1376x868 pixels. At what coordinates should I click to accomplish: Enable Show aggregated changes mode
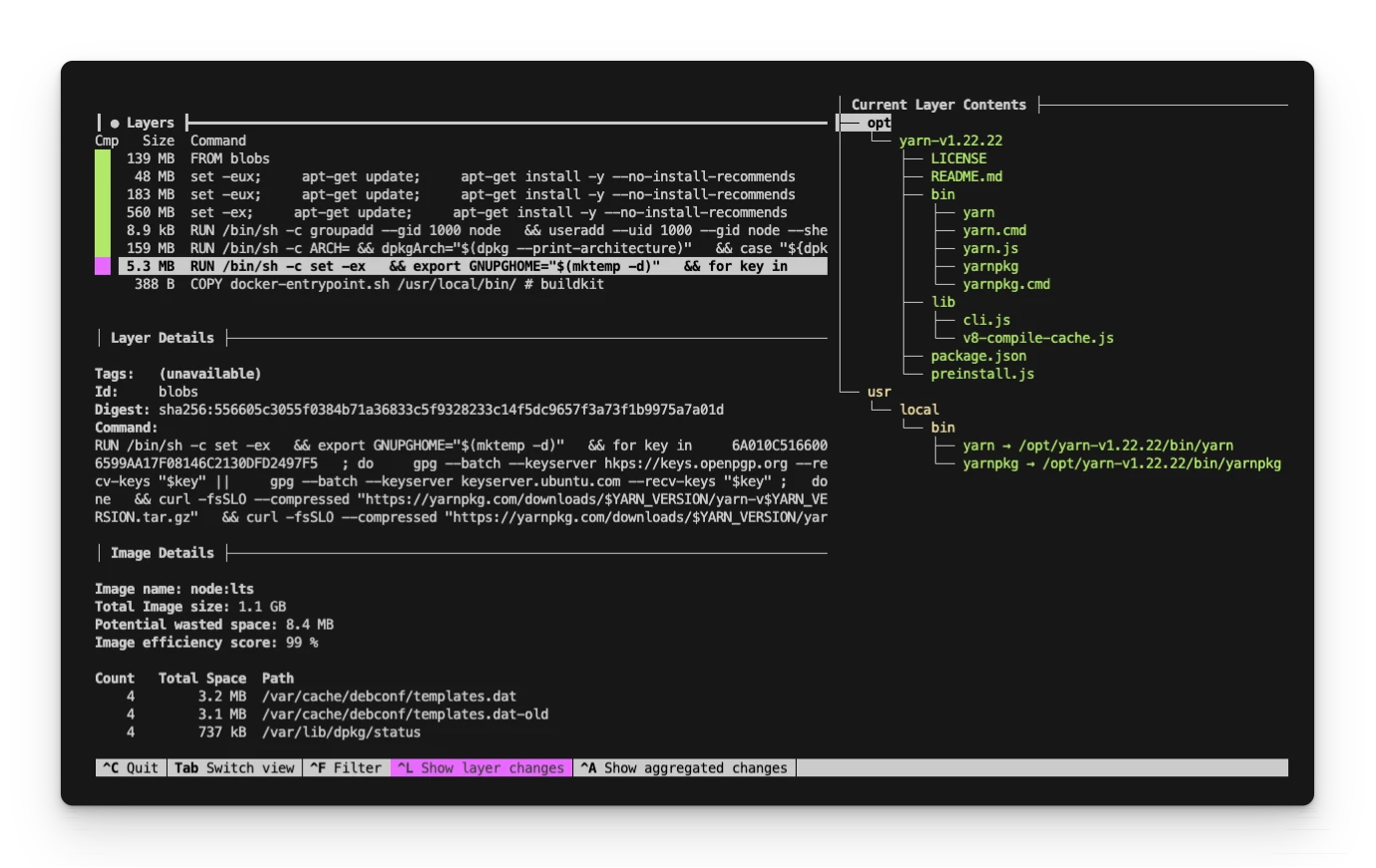684,767
